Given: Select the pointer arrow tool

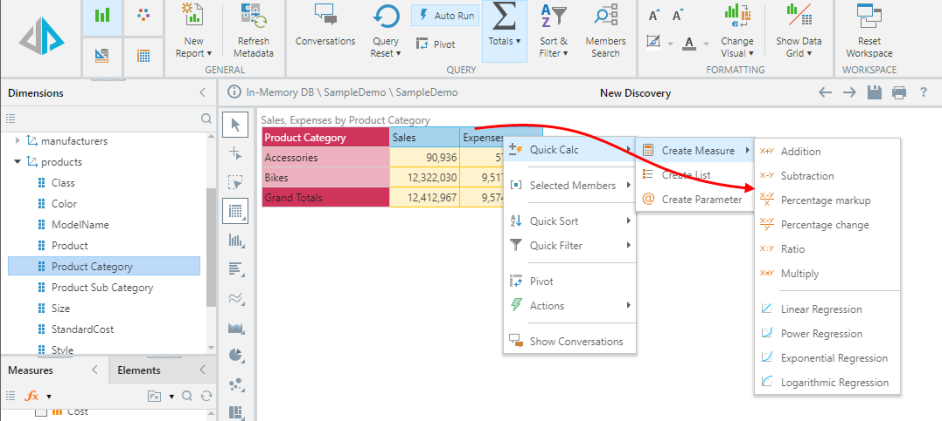Looking at the screenshot, I should [x=235, y=125].
